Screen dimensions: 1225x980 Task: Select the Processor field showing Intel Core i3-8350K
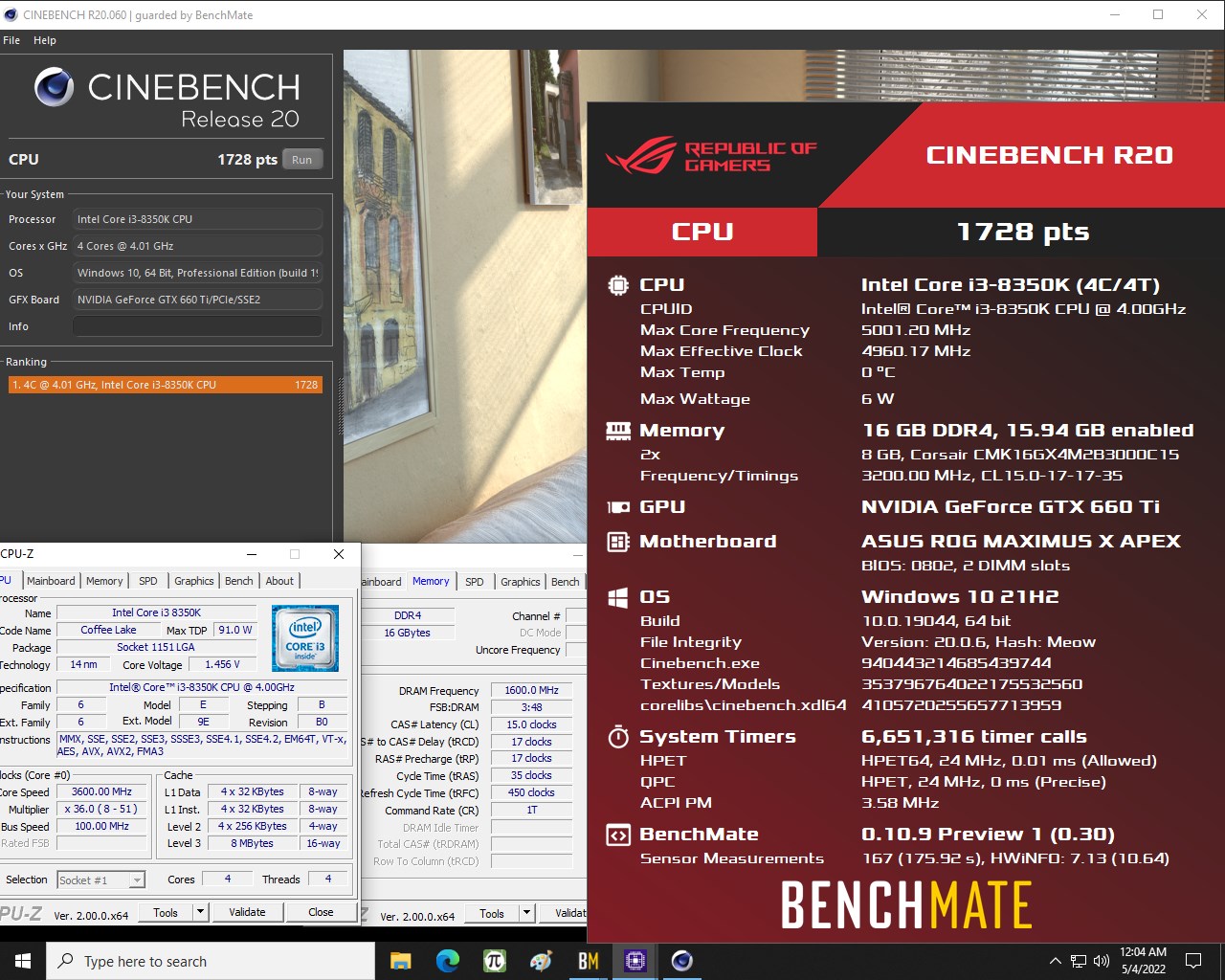pos(197,219)
